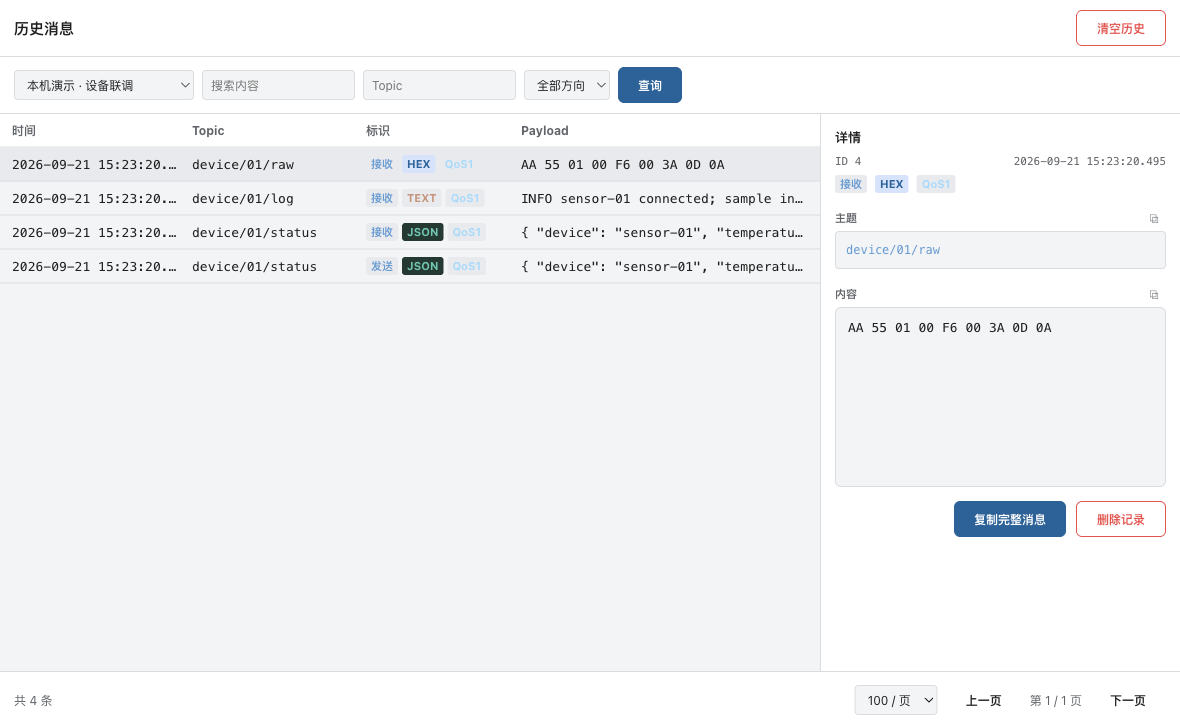
Task: Open the 100 / 页 page size dropdown
Action: coord(896,700)
